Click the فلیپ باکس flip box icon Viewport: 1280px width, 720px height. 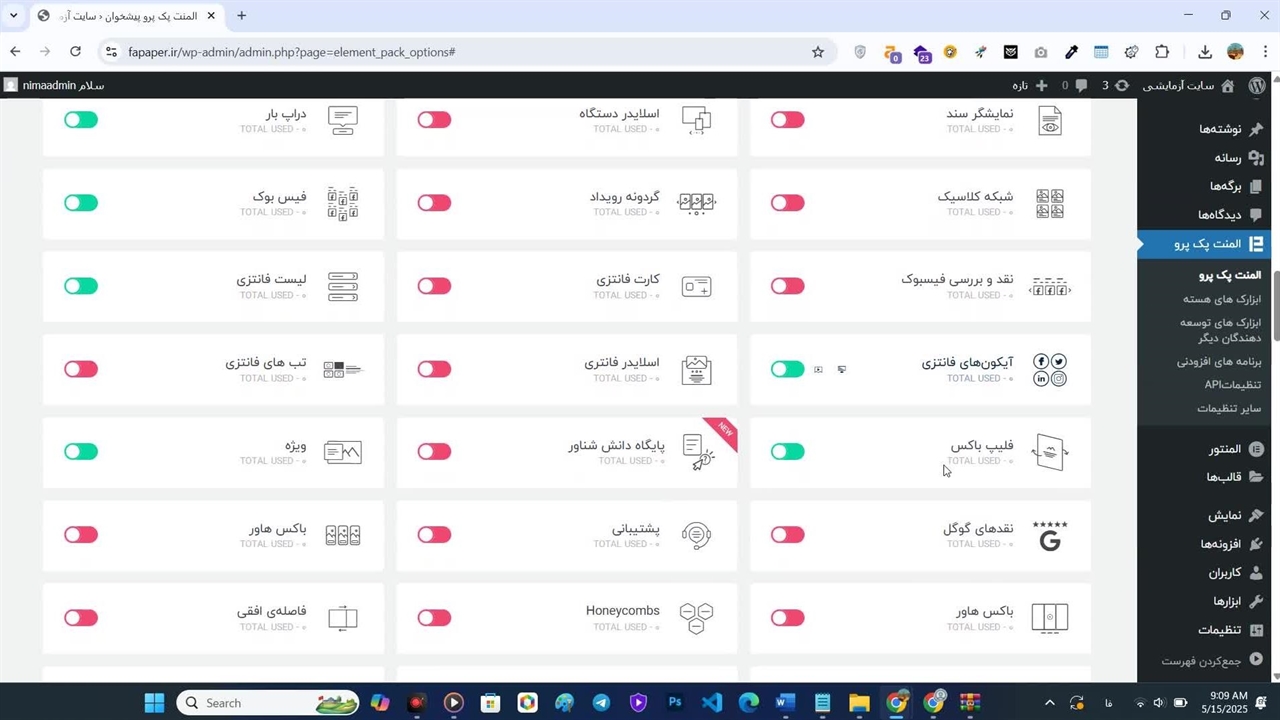(x=1049, y=452)
